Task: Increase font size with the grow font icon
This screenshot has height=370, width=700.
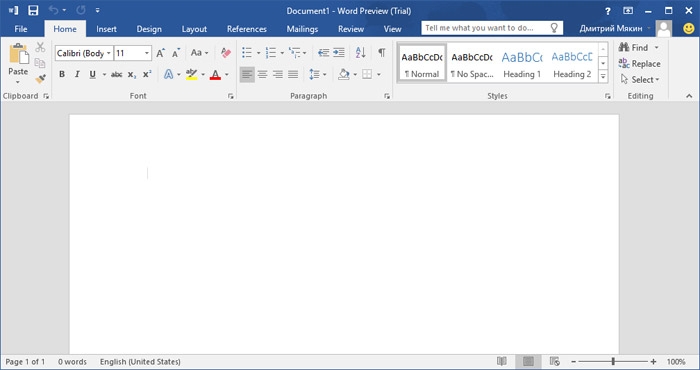Action: 160,53
